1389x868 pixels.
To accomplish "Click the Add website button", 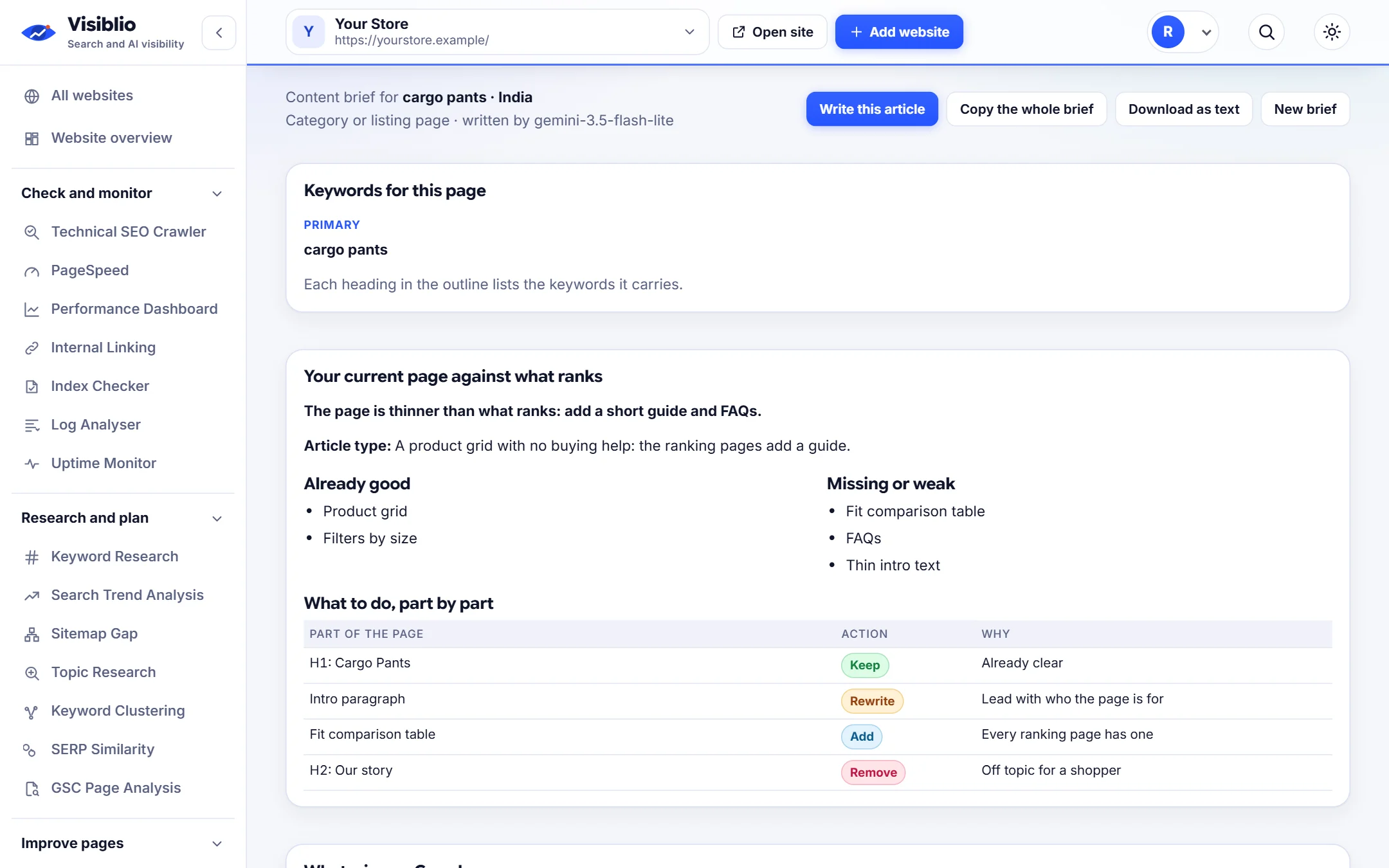I will 899,32.
